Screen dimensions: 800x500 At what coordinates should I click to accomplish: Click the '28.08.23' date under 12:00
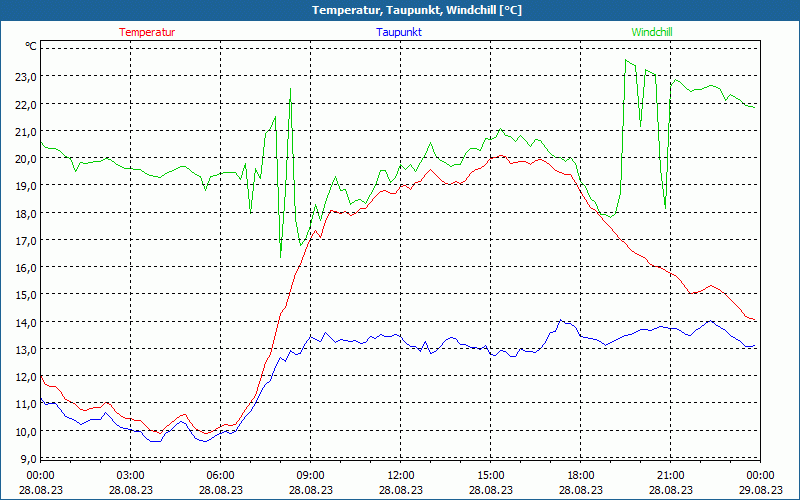click(401, 490)
